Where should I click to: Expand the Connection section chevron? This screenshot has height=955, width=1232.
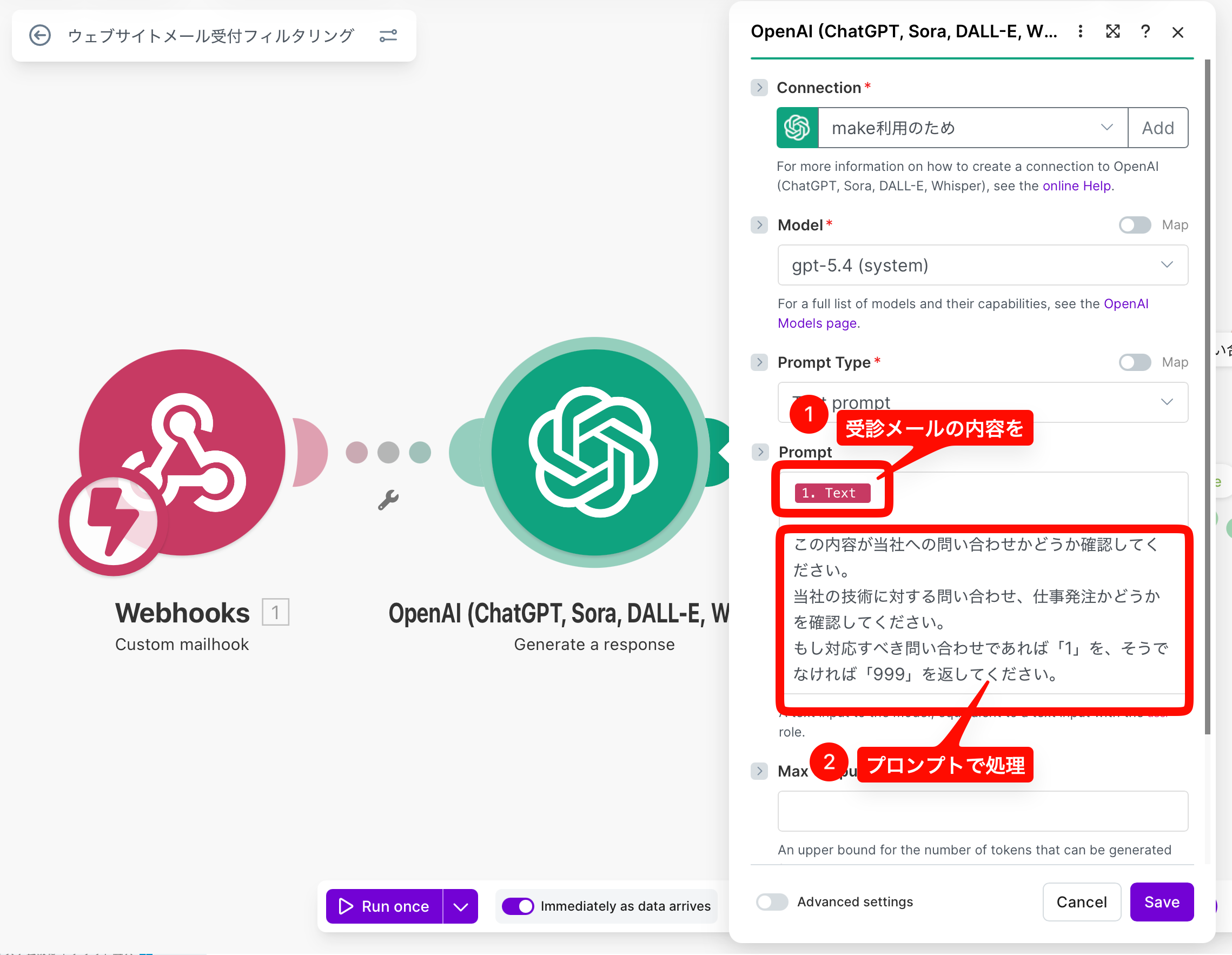[x=759, y=88]
